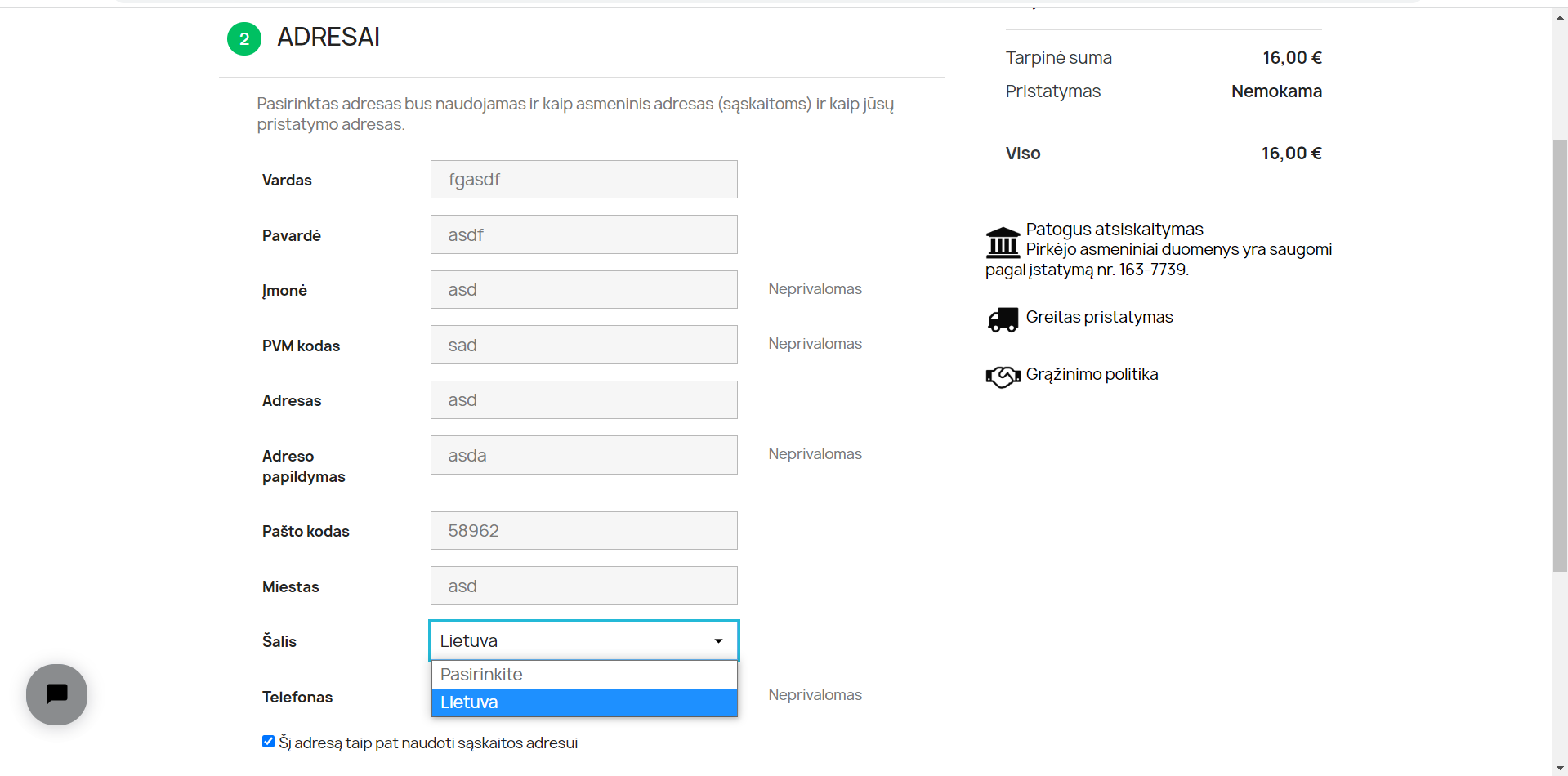Click the Vardas input field
Viewport: 1568px width, 776px height.
tap(584, 180)
